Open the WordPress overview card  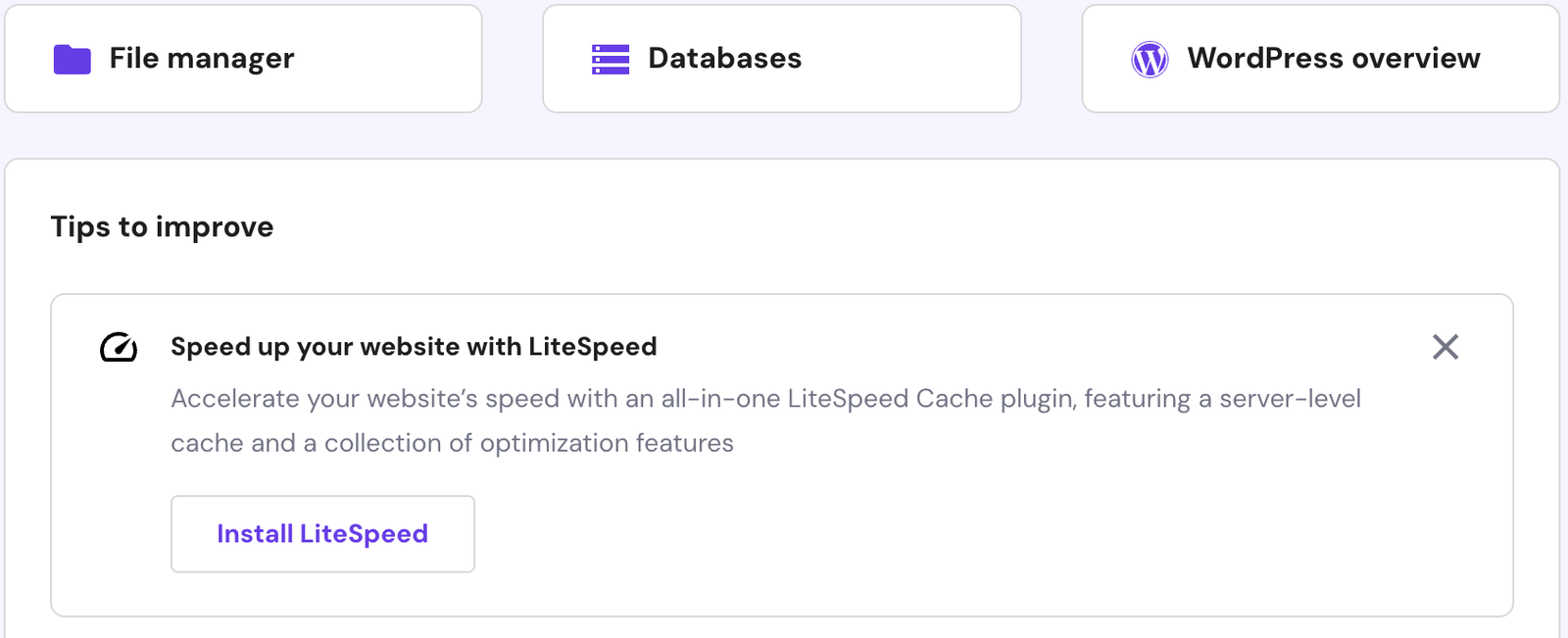tap(1320, 59)
